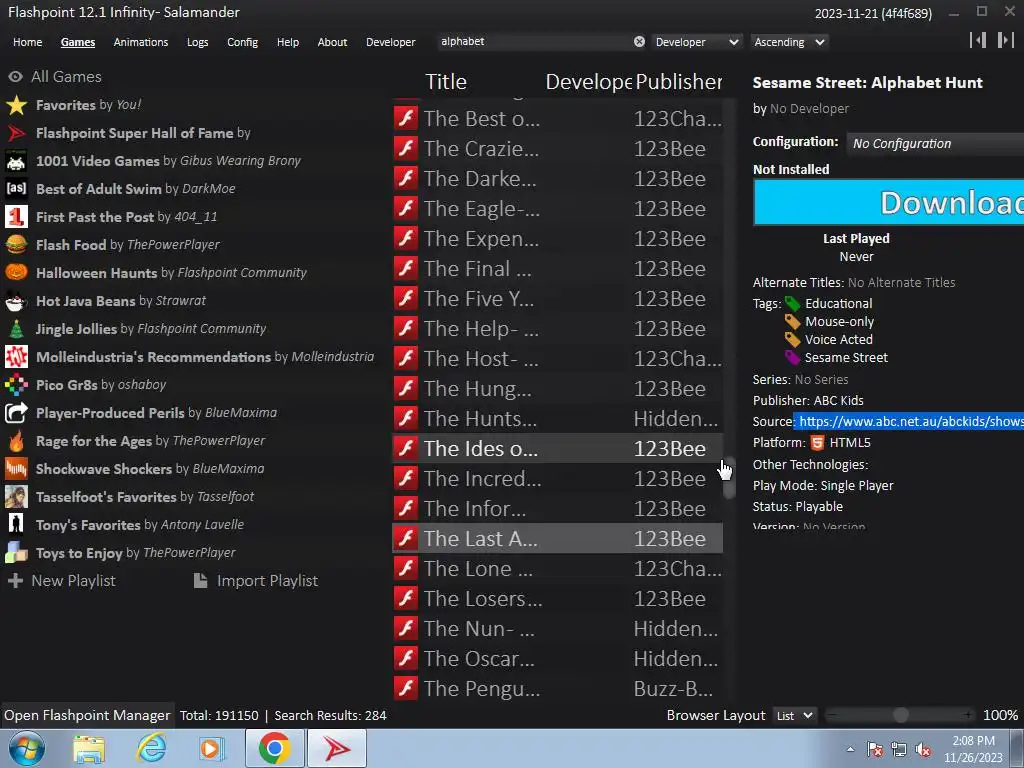Select the row The Pengu...
This screenshot has width=1024, height=768.
(x=557, y=689)
